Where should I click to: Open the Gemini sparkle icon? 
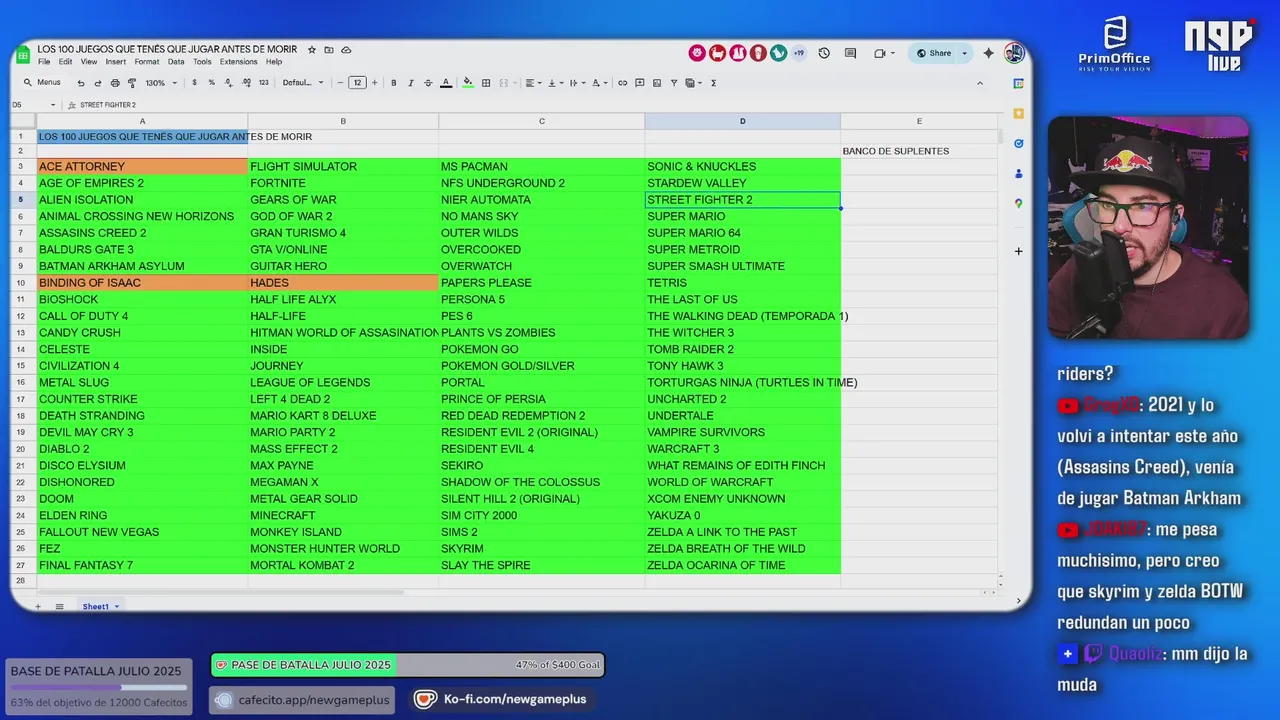[x=989, y=53]
